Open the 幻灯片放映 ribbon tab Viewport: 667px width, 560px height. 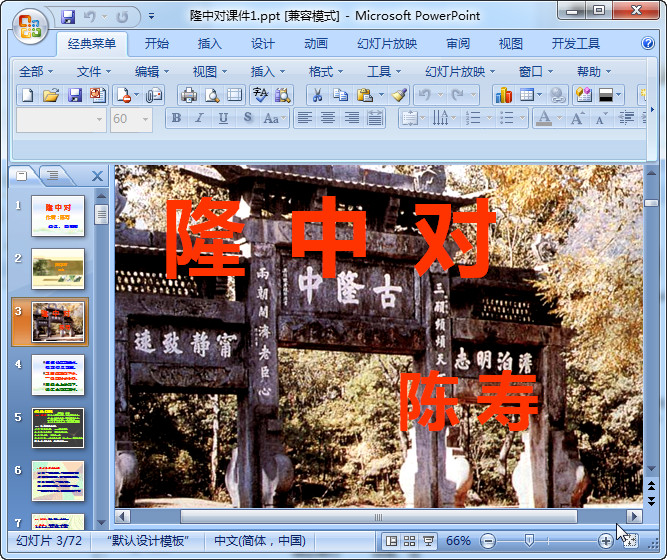pos(387,43)
